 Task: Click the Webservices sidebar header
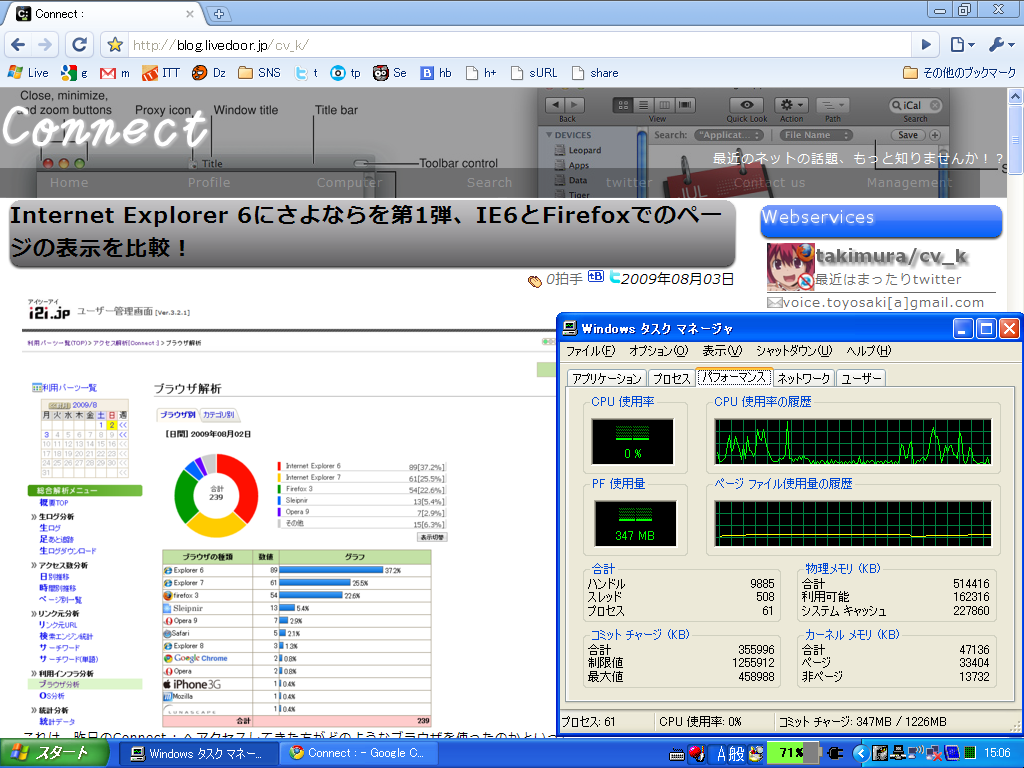pyautogui.click(x=881, y=220)
